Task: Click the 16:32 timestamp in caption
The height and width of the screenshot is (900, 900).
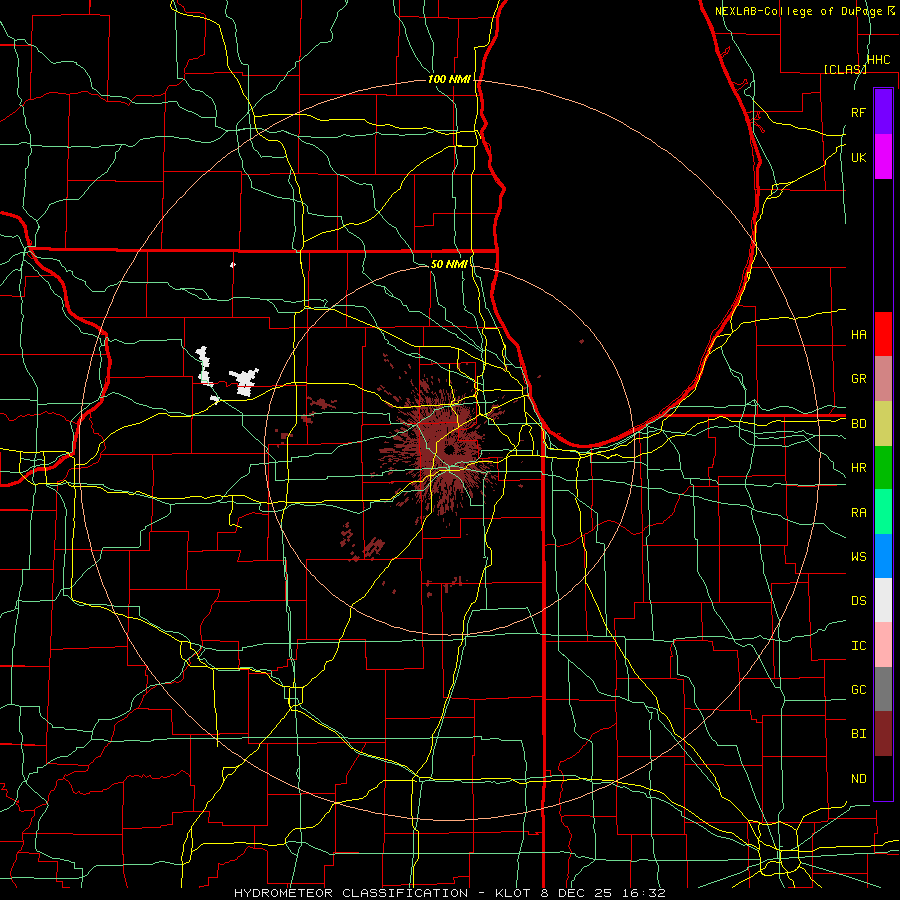Action: point(646,893)
